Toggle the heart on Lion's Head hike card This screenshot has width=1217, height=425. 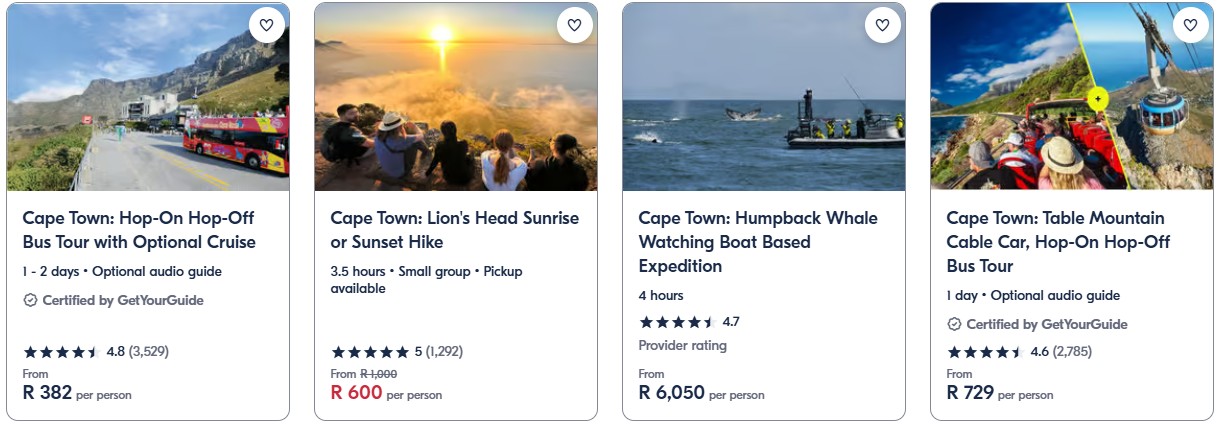[574, 25]
